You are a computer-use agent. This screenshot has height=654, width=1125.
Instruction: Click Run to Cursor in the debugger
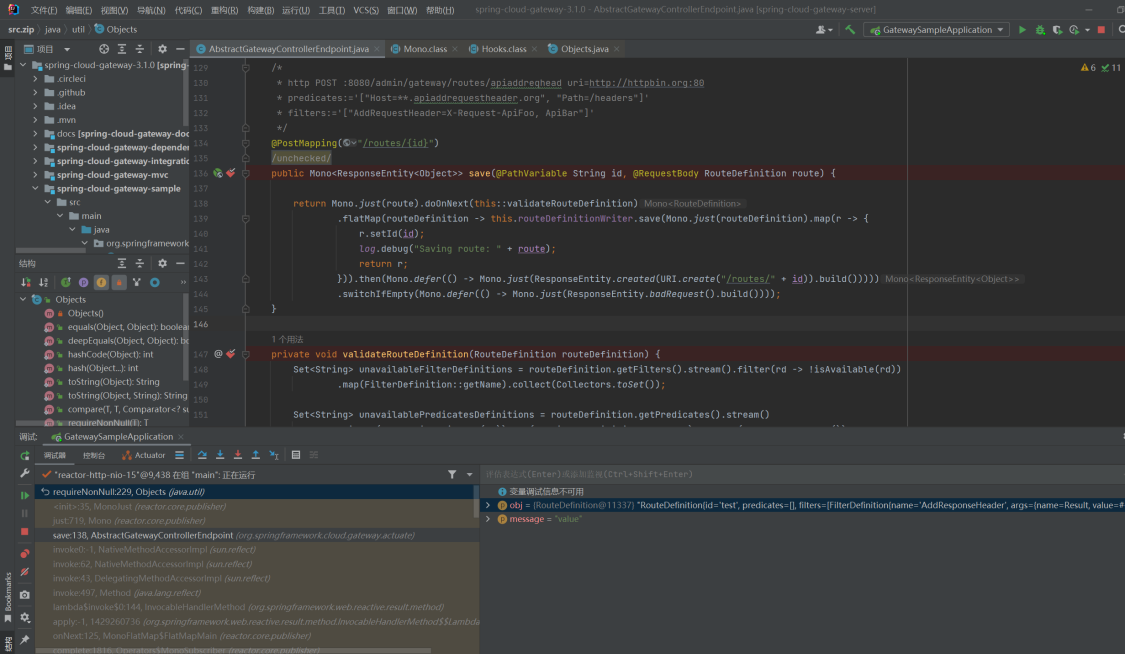click(x=273, y=455)
